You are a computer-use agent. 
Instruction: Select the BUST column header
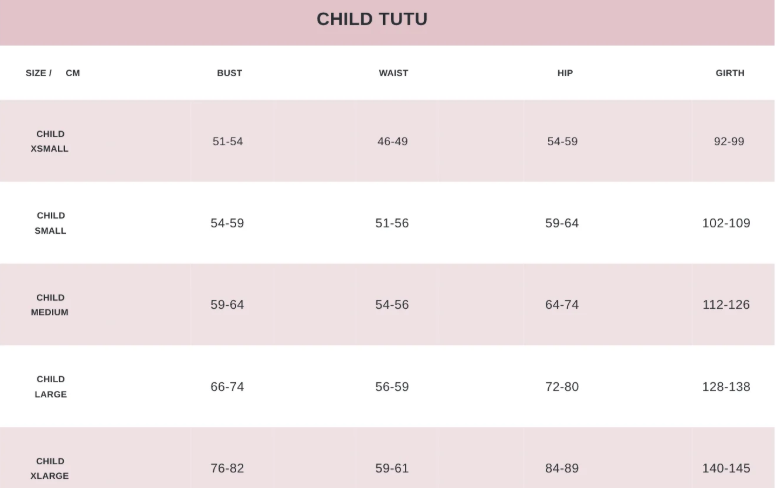[229, 73]
